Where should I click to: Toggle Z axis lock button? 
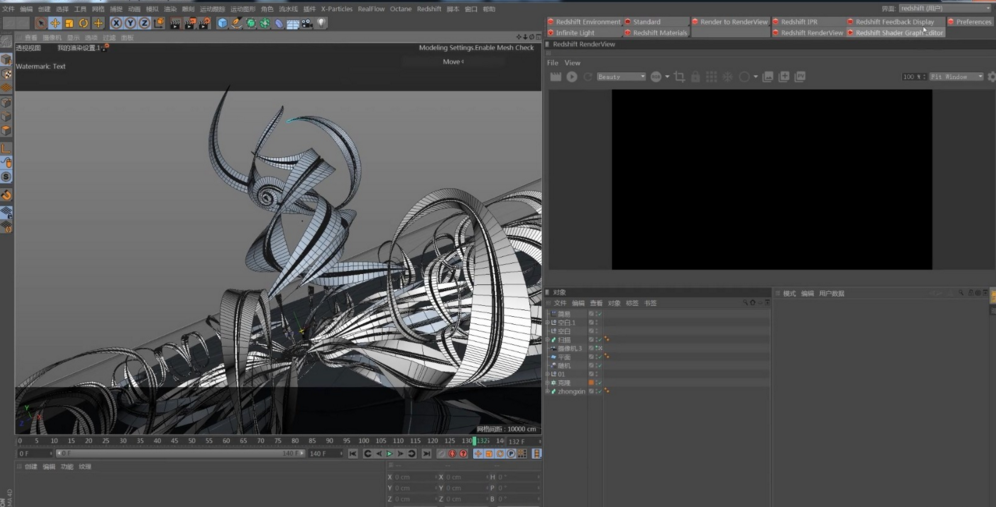click(145, 23)
